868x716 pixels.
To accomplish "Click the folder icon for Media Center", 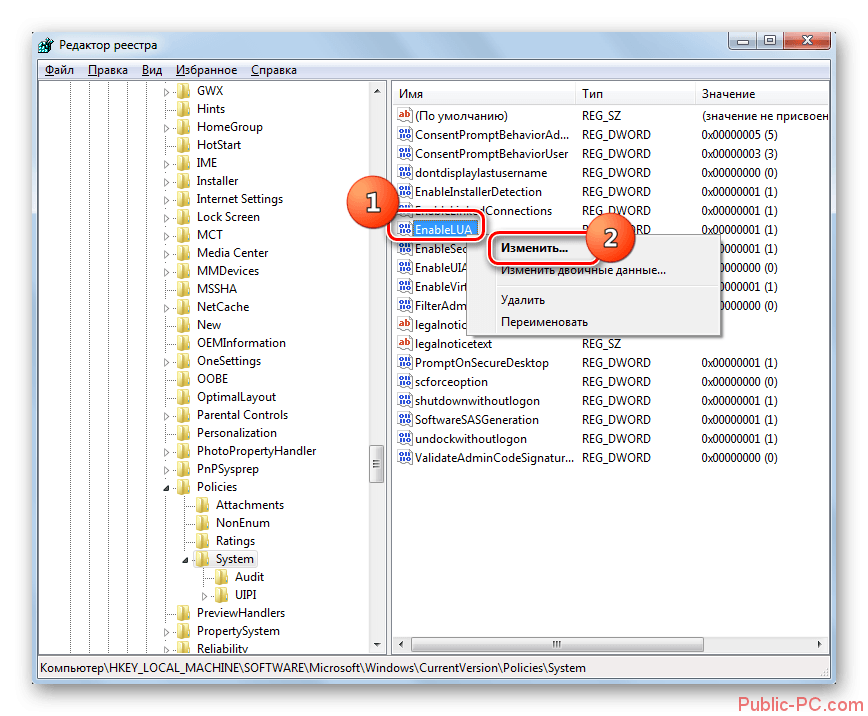I will [x=183, y=253].
